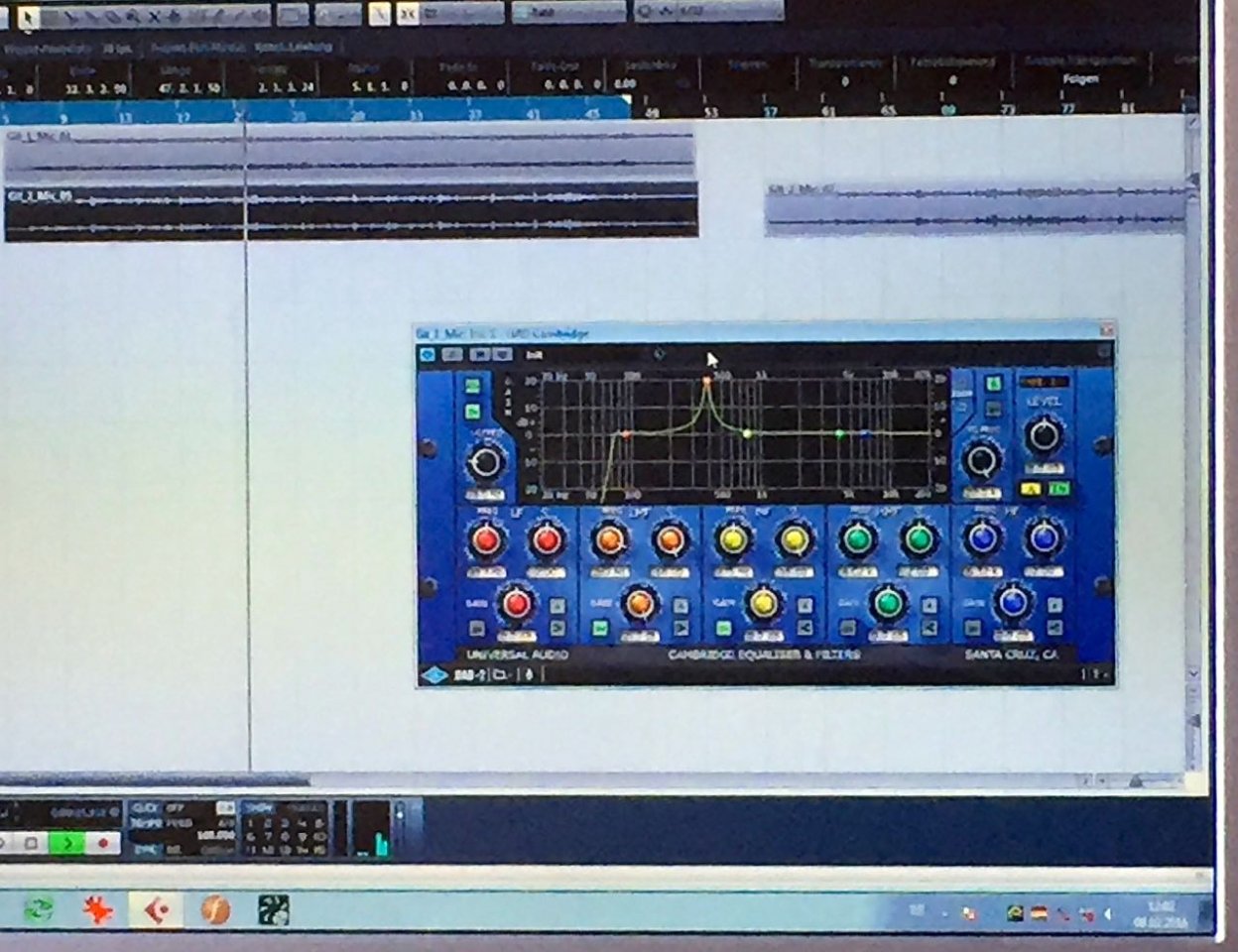The image size is (1238, 952).
Task: Open the Cubase taskbar icon
Action: [157, 909]
